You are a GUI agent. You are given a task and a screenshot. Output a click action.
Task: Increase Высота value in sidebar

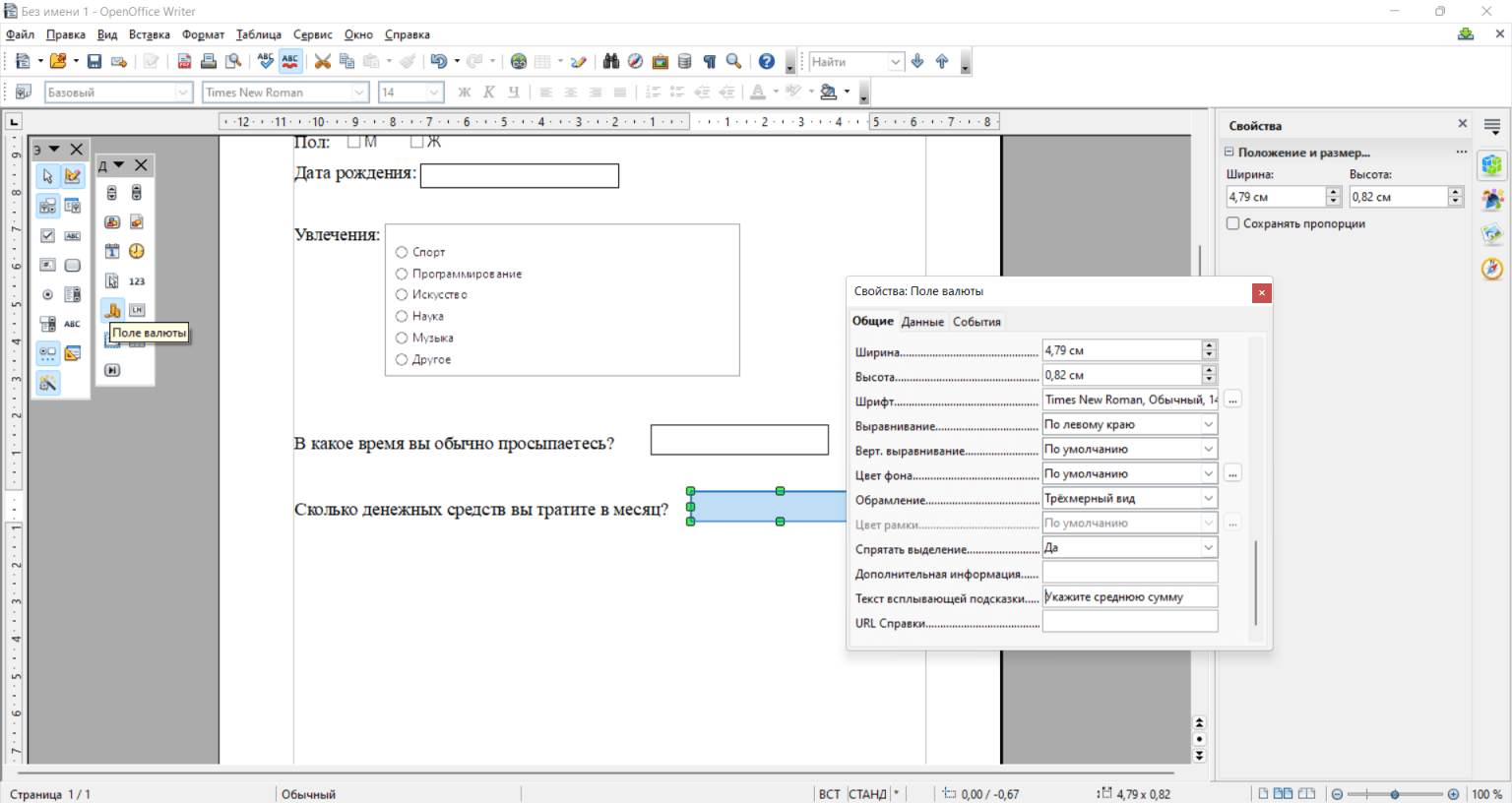[1456, 192]
